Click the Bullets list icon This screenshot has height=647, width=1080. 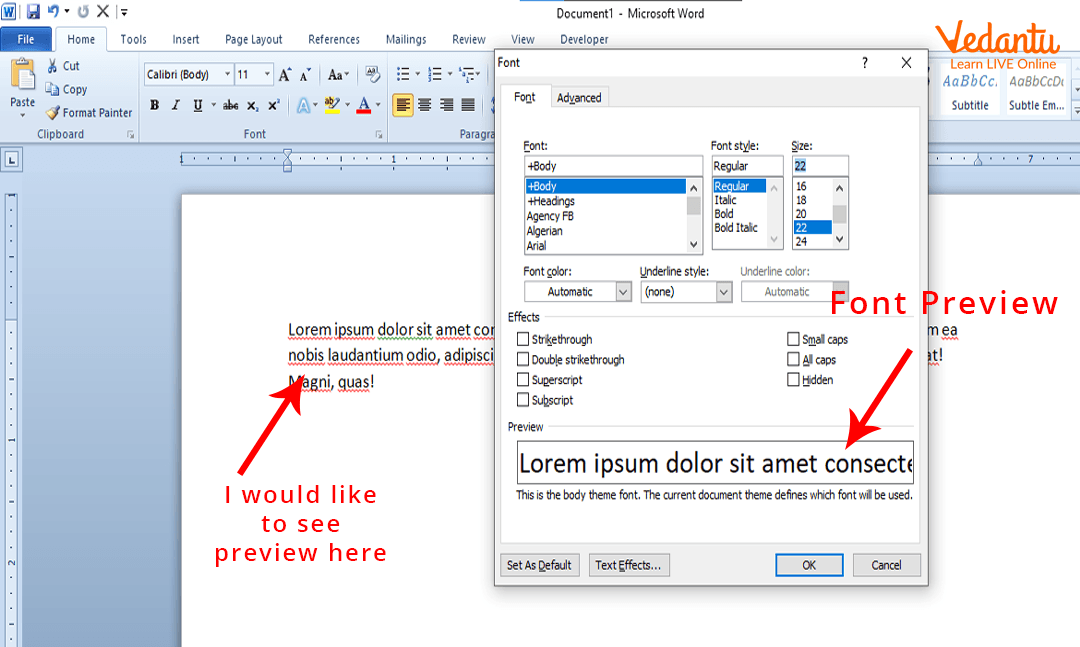pyautogui.click(x=403, y=75)
